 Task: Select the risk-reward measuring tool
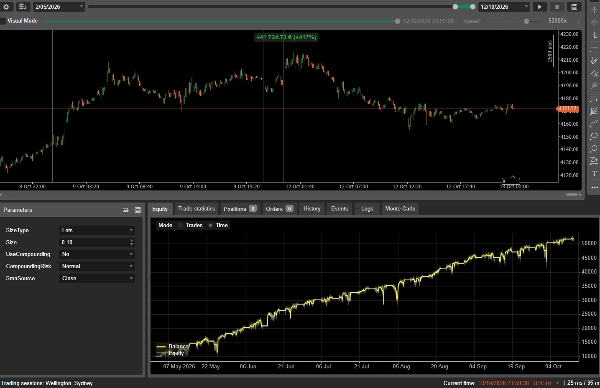594,161
